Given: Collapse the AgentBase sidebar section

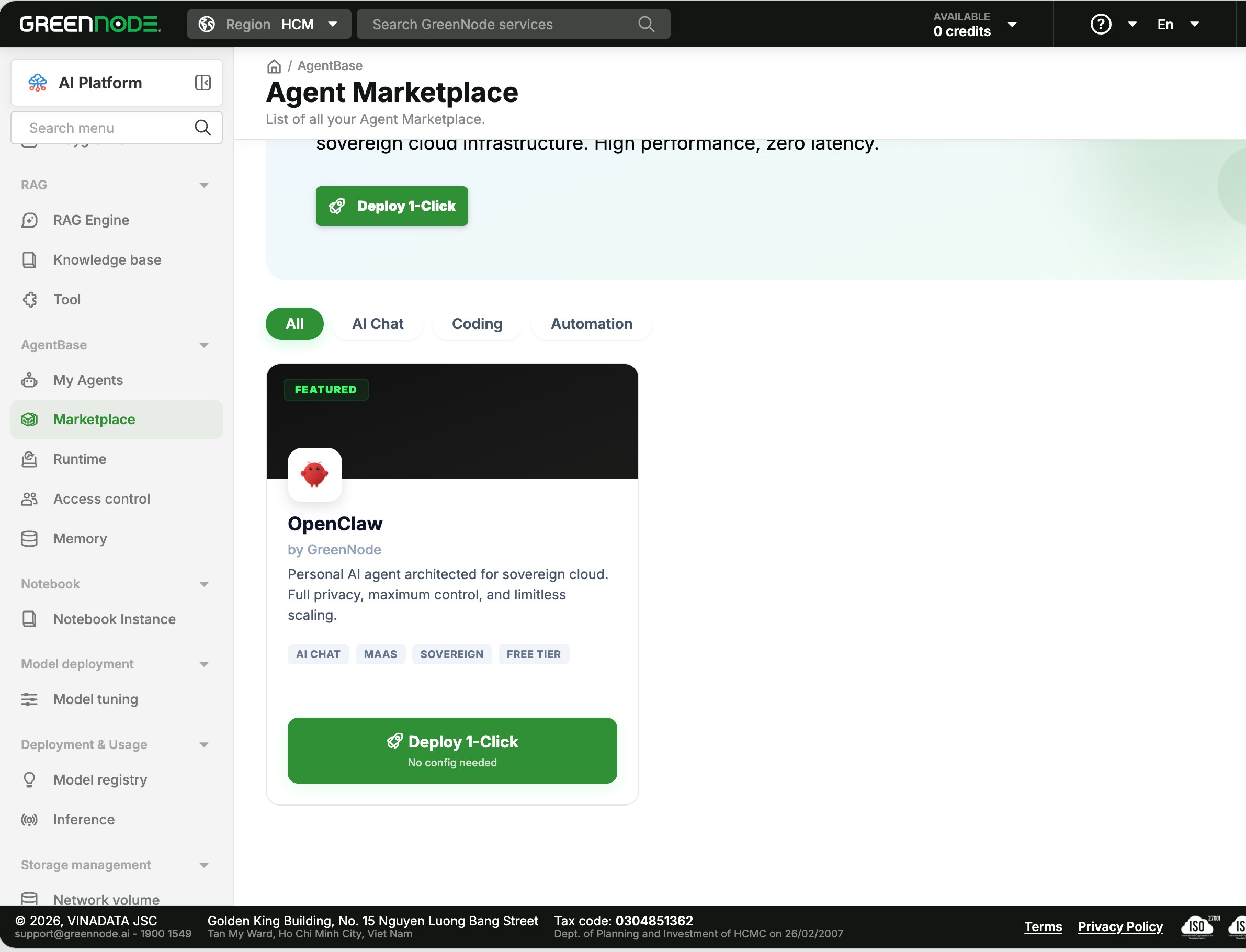Looking at the screenshot, I should click(204, 345).
